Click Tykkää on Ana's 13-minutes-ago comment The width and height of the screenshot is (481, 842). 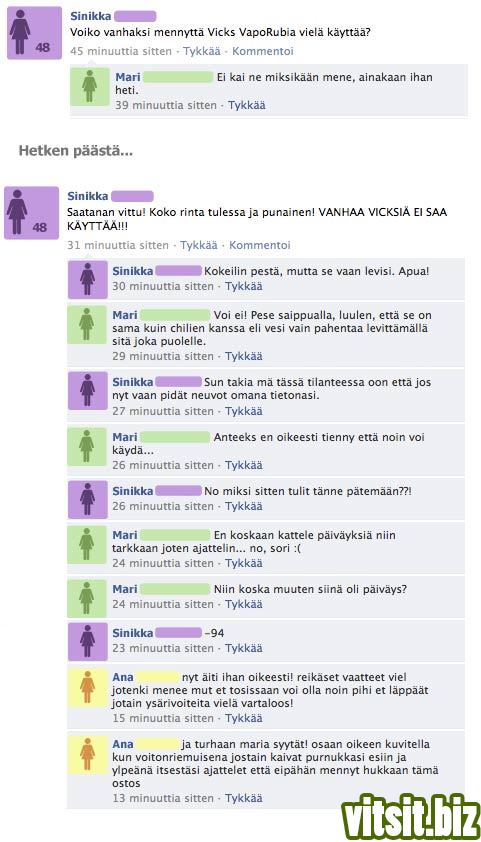(244, 798)
